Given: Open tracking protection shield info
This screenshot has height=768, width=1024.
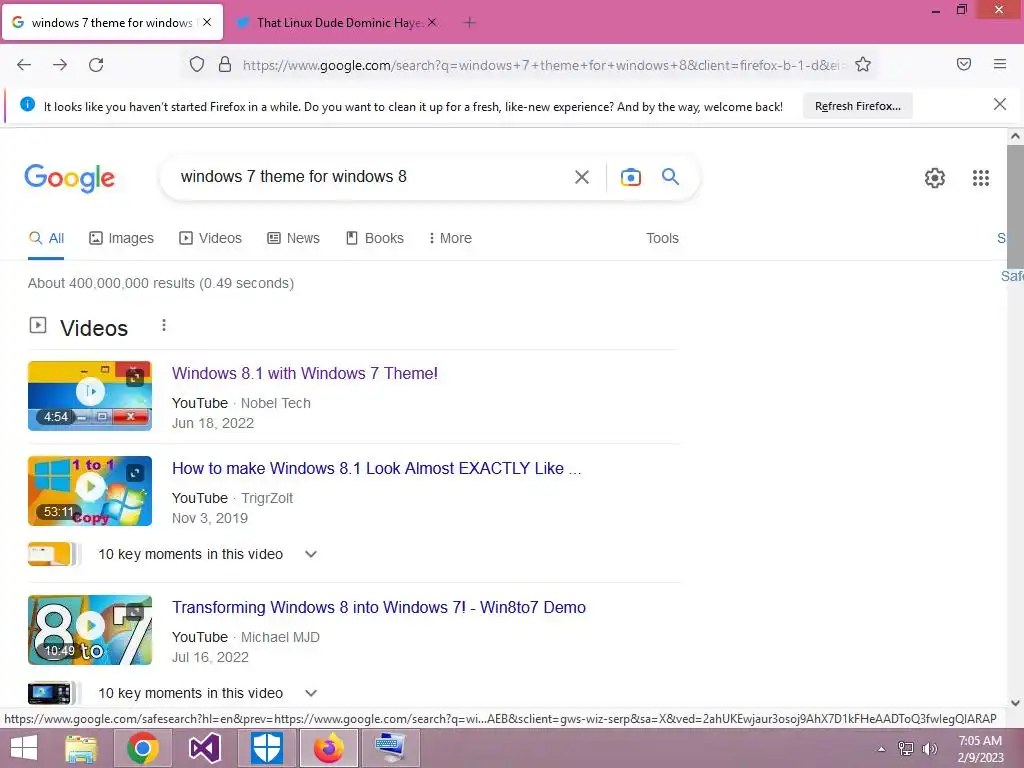Looking at the screenshot, I should pos(197,64).
